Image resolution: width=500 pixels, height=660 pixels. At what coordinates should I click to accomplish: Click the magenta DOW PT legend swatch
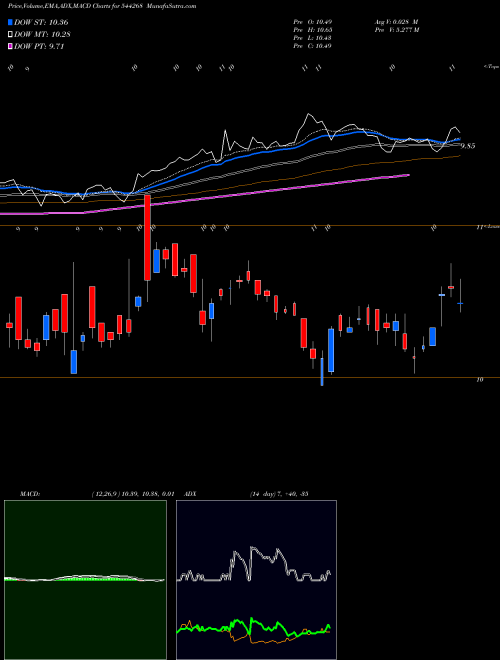pos(11,46)
